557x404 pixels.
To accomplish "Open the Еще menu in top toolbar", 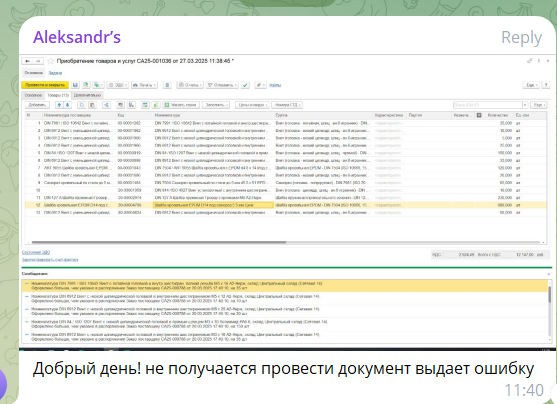I will (x=531, y=85).
